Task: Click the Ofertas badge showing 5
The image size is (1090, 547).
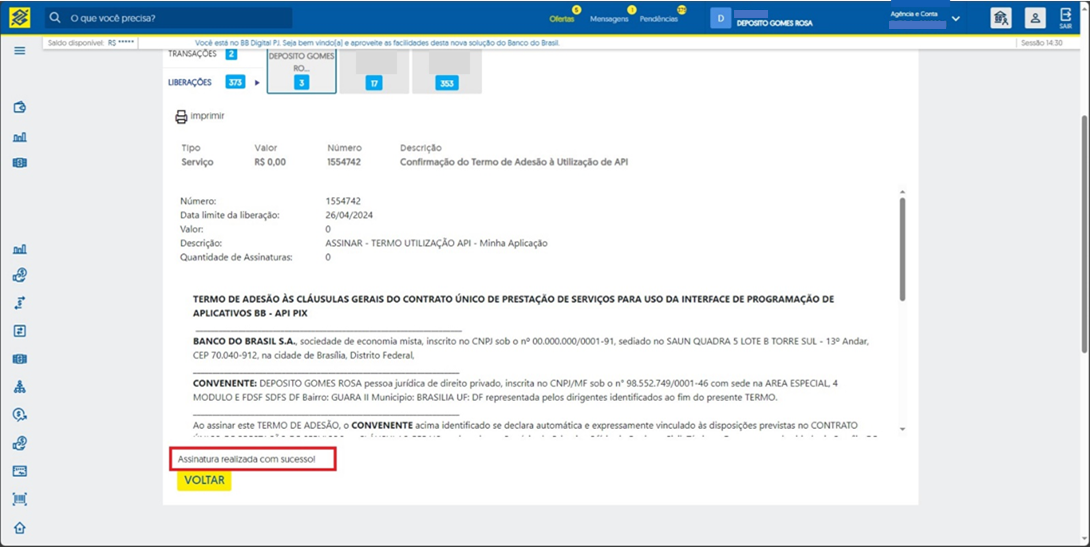Action: (576, 10)
